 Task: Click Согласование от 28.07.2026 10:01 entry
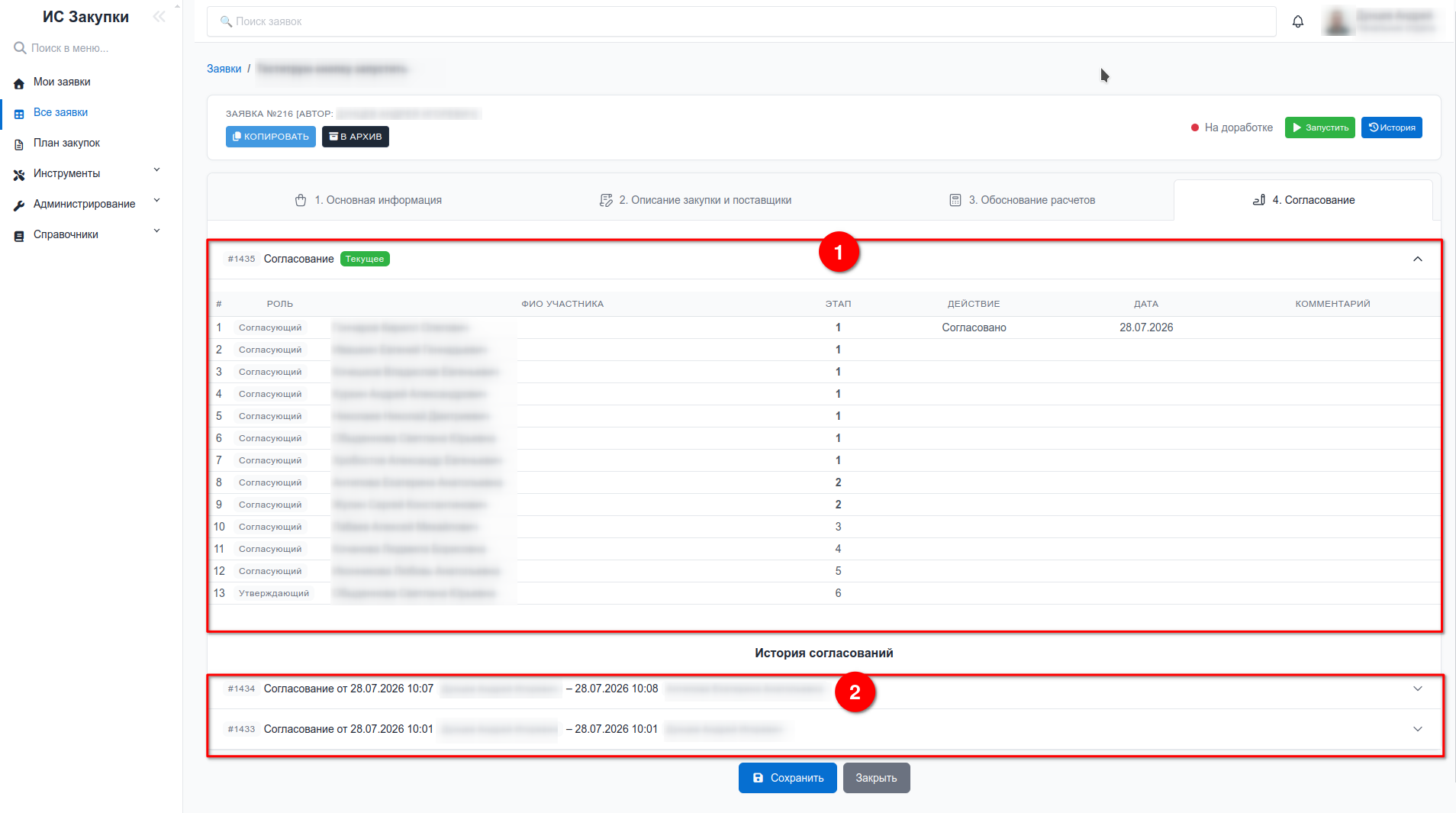349,729
